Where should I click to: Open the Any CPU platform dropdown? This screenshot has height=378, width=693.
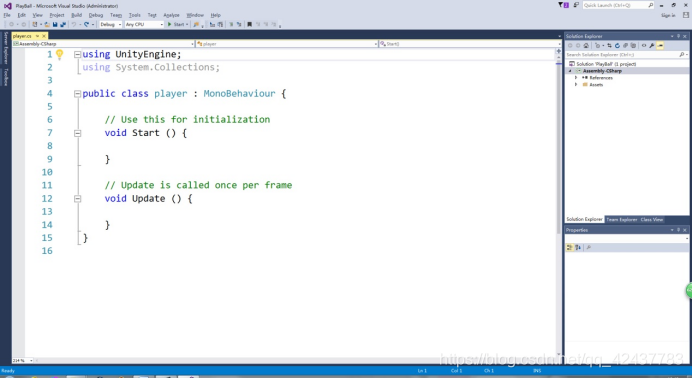144,24
